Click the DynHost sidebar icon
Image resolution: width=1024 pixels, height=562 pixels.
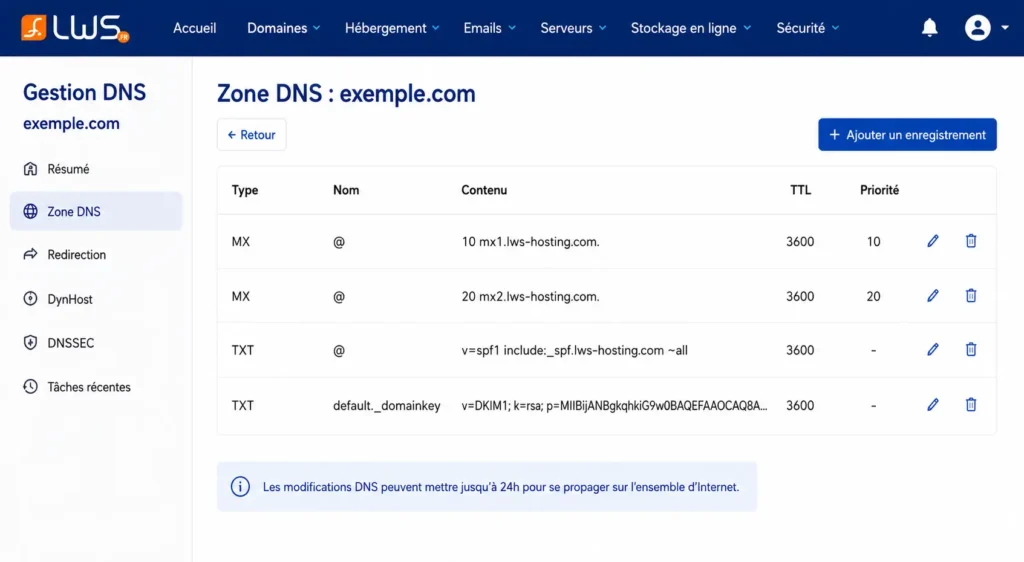(x=30, y=299)
